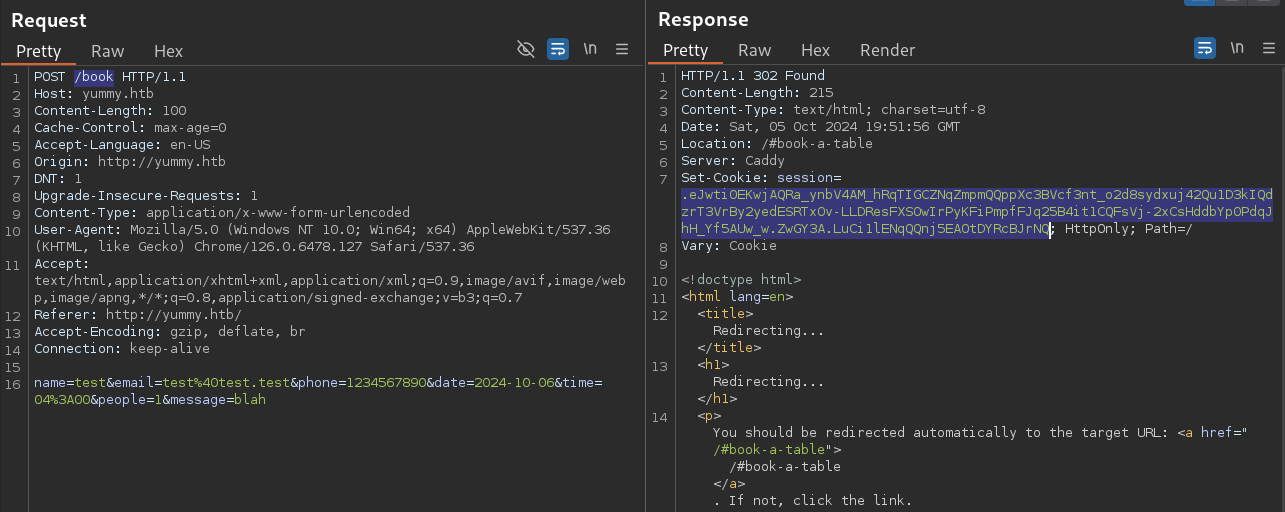Click the opening '<title>' tag in response

(x=725, y=314)
